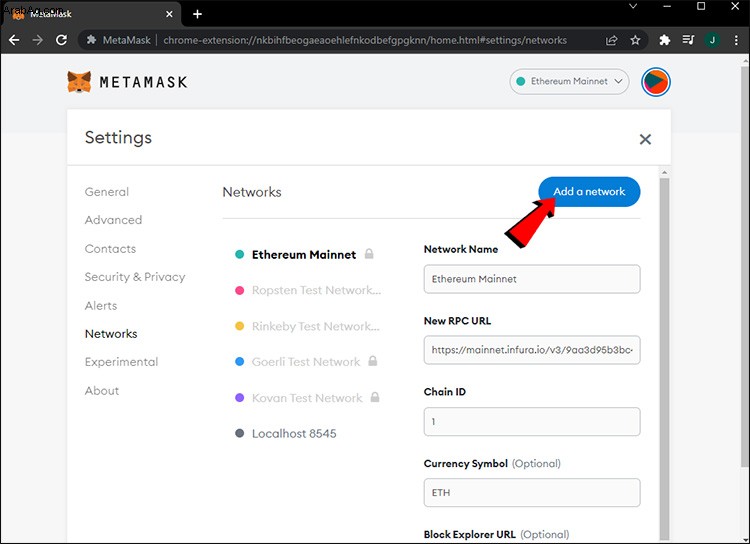Select Goerli Test Network
This screenshot has width=750, height=544.
(306, 362)
